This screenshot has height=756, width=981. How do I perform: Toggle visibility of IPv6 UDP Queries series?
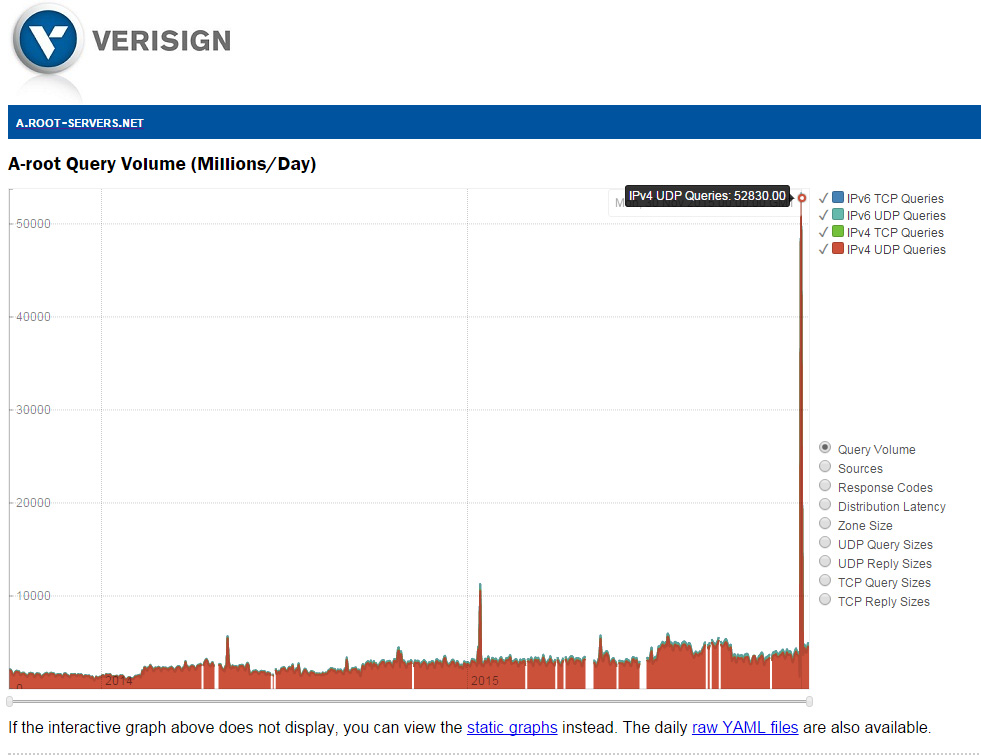pyautogui.click(x=823, y=214)
